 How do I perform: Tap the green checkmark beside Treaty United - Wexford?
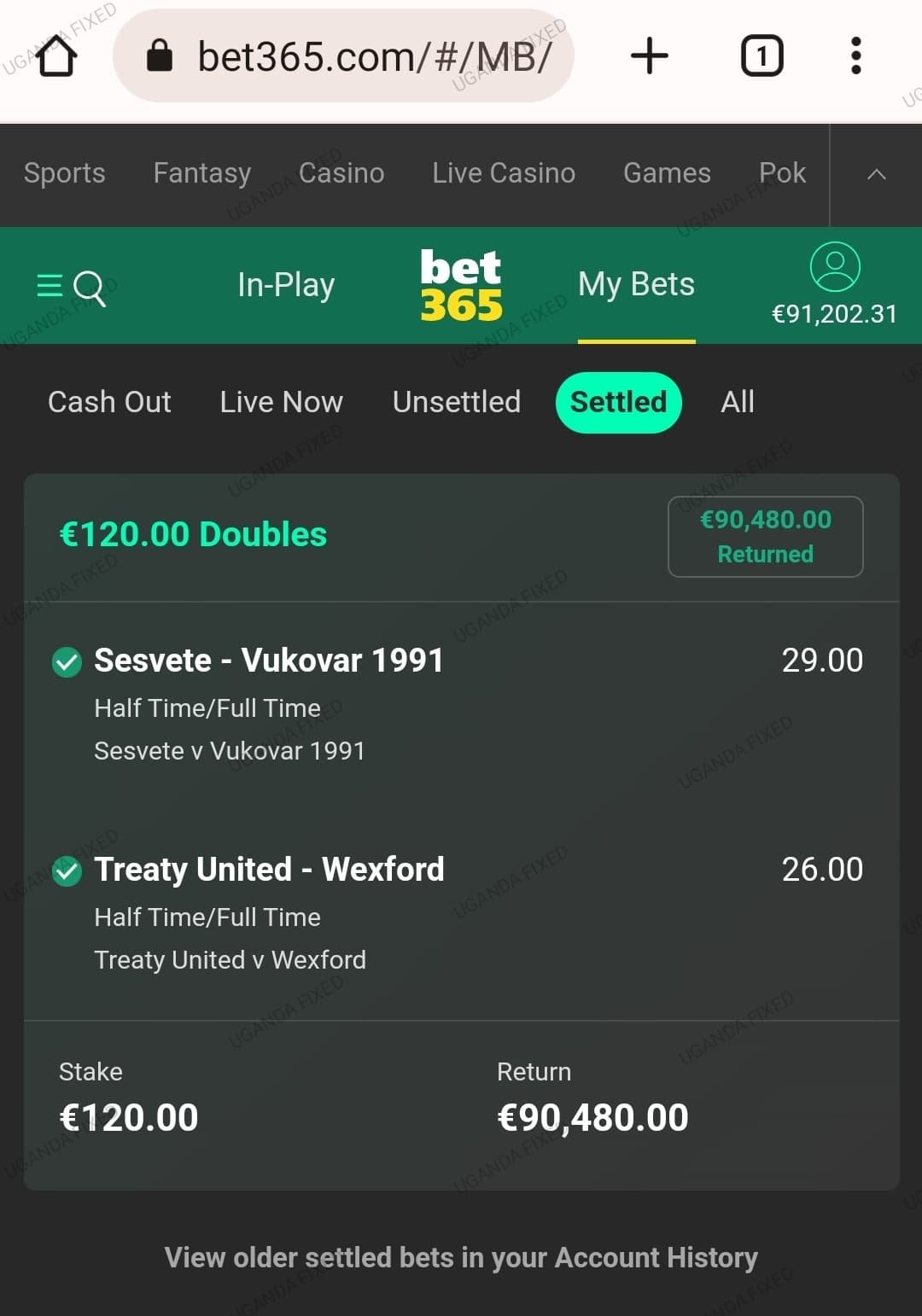pyautogui.click(x=67, y=871)
